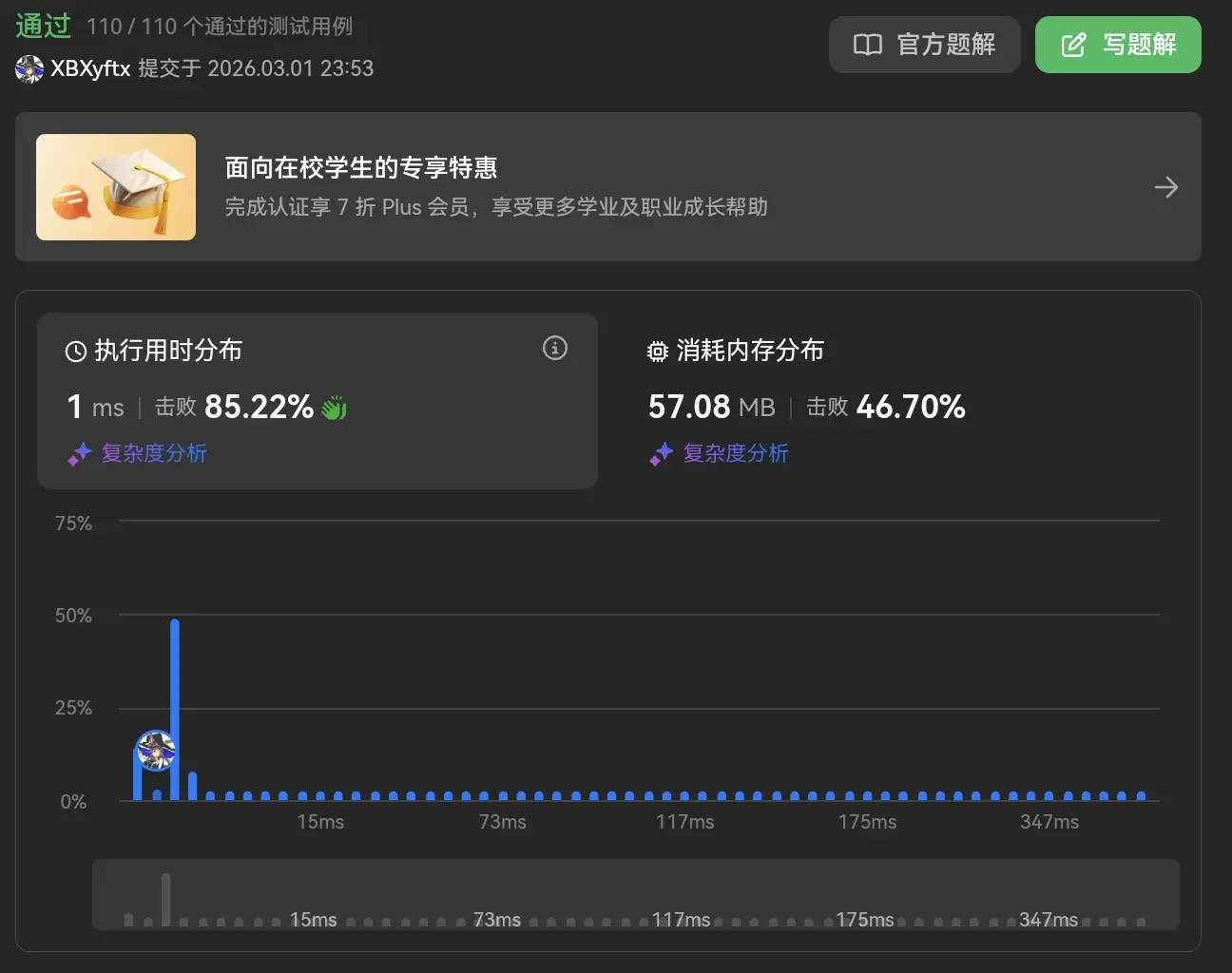Viewport: 1232px width, 973px height.
Task: Select the 执行用时分布 runtime distribution heading
Action: [x=168, y=351]
